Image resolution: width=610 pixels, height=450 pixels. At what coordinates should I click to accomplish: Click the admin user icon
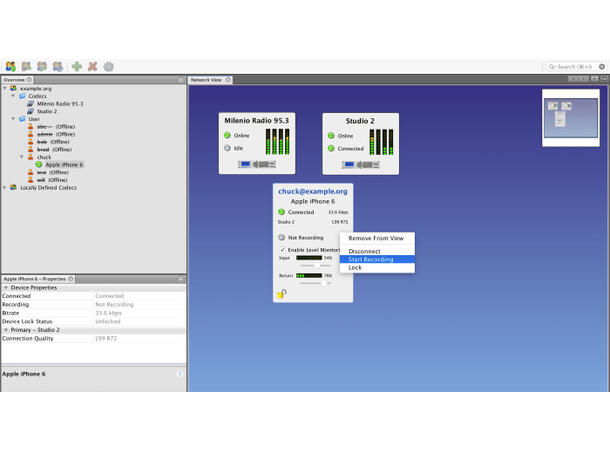[x=31, y=134]
